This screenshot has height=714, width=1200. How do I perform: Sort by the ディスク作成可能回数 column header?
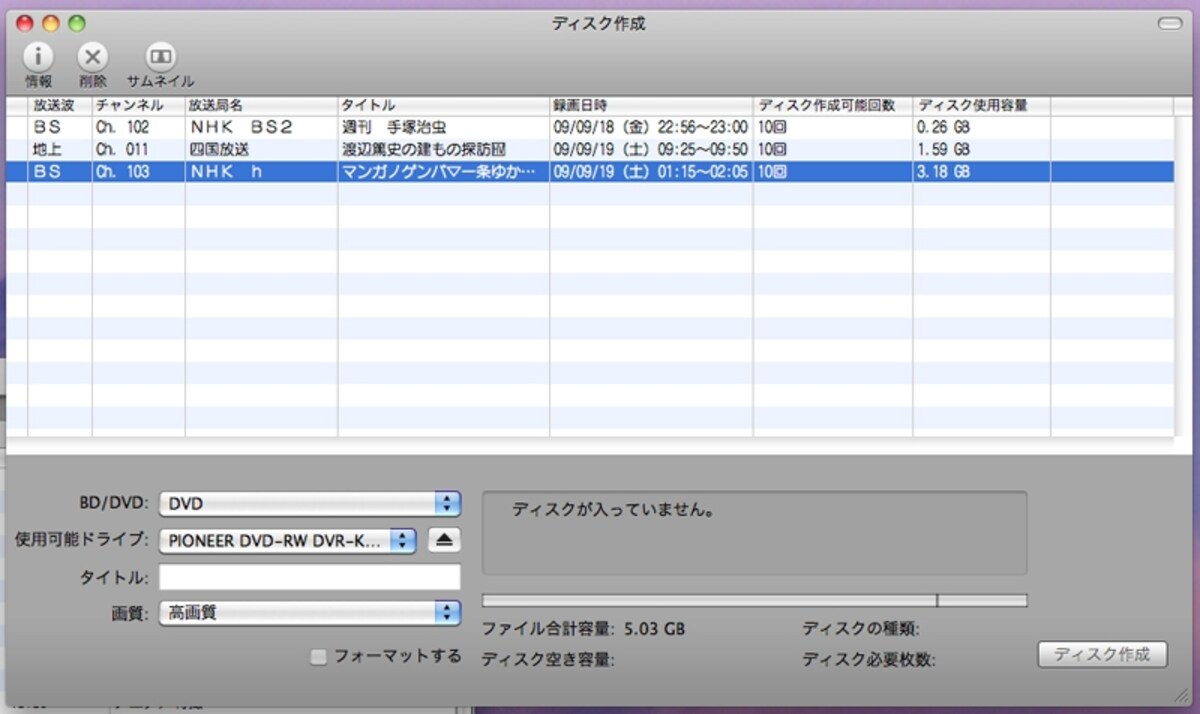833,105
